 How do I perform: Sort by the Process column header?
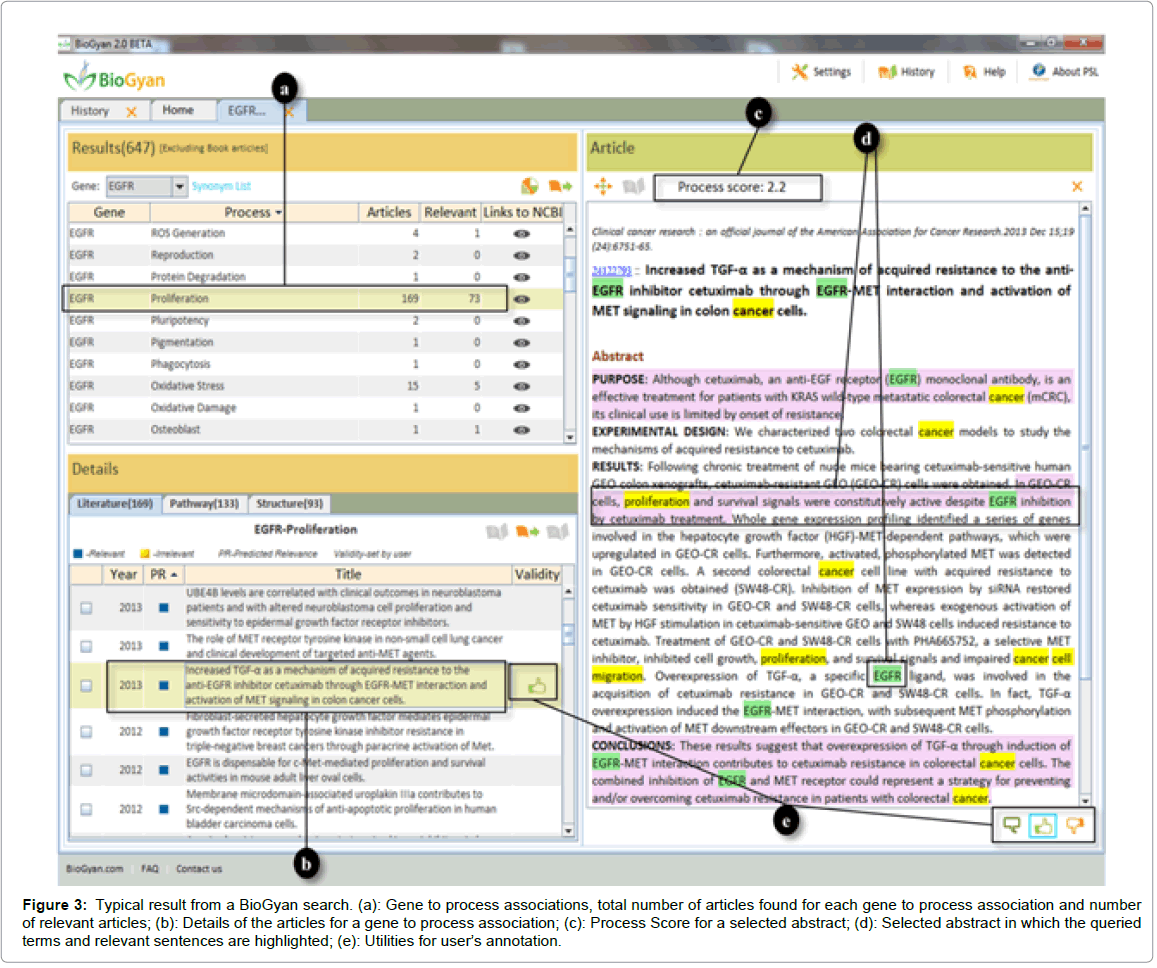click(253, 212)
